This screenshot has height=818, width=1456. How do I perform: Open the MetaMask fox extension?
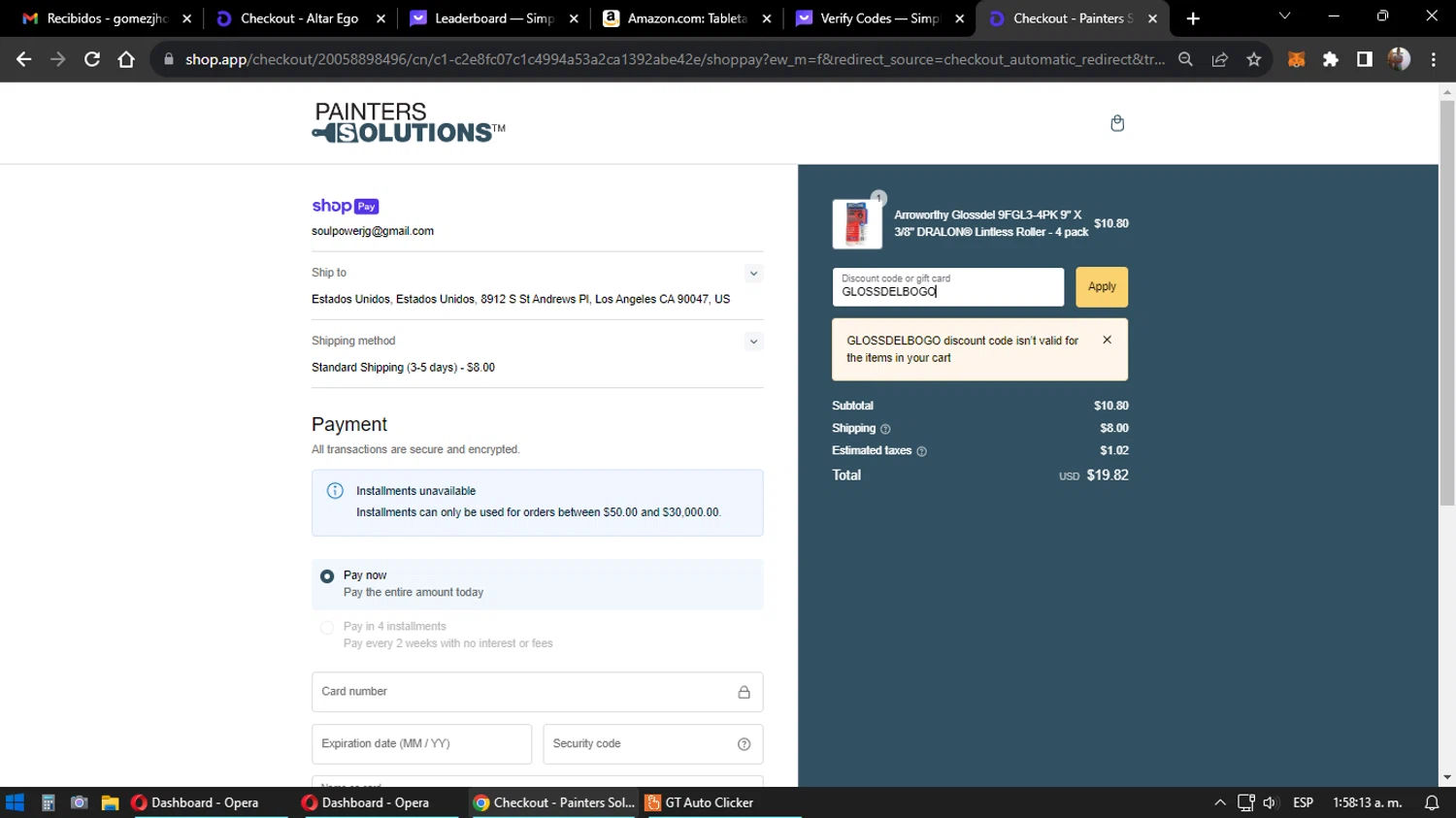click(1296, 59)
